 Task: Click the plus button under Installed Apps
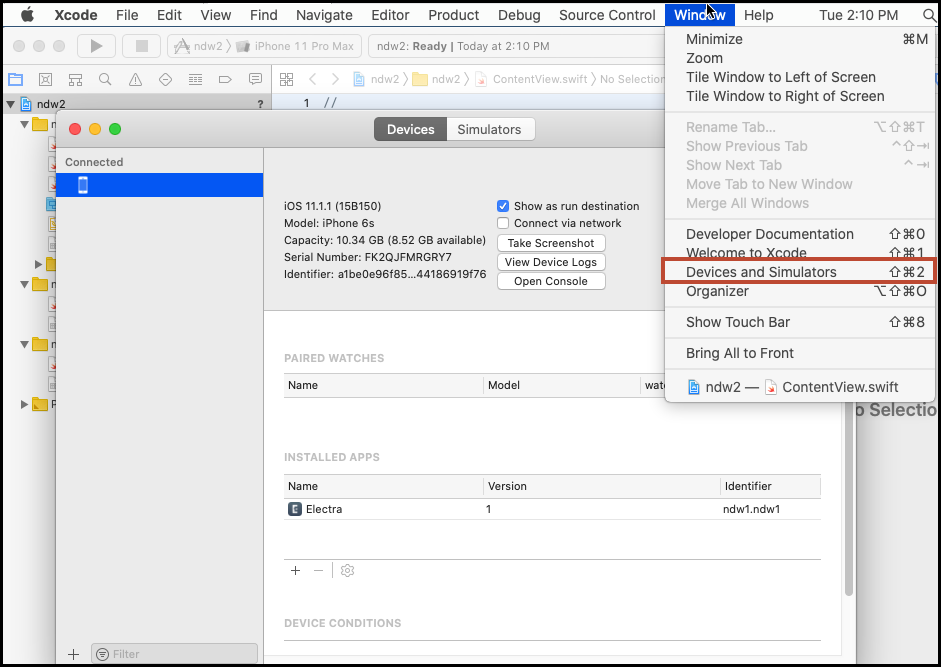click(295, 570)
